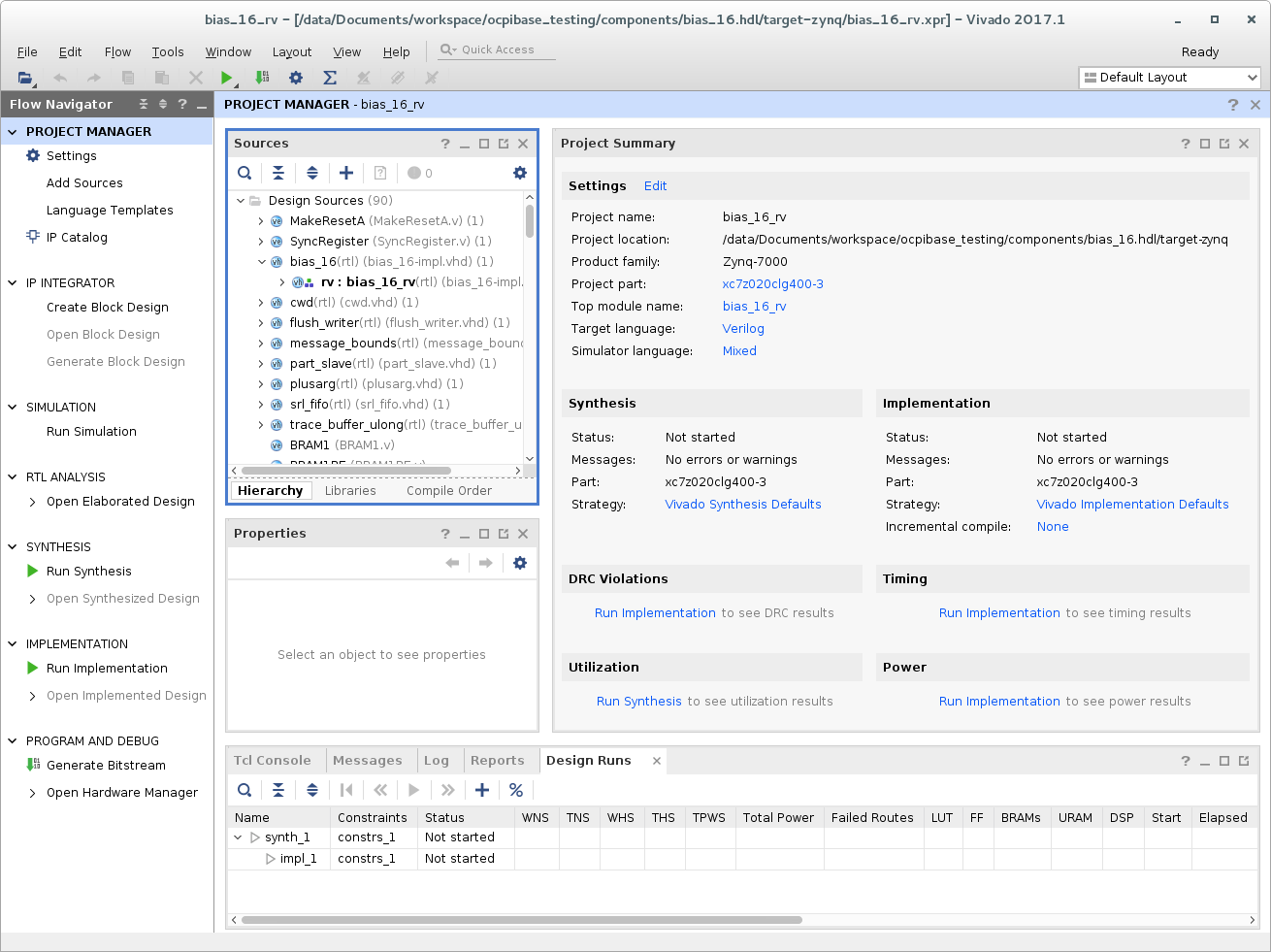Add sources with plus icon in Sources panel
Viewport: 1271px width, 952px height.
click(346, 173)
